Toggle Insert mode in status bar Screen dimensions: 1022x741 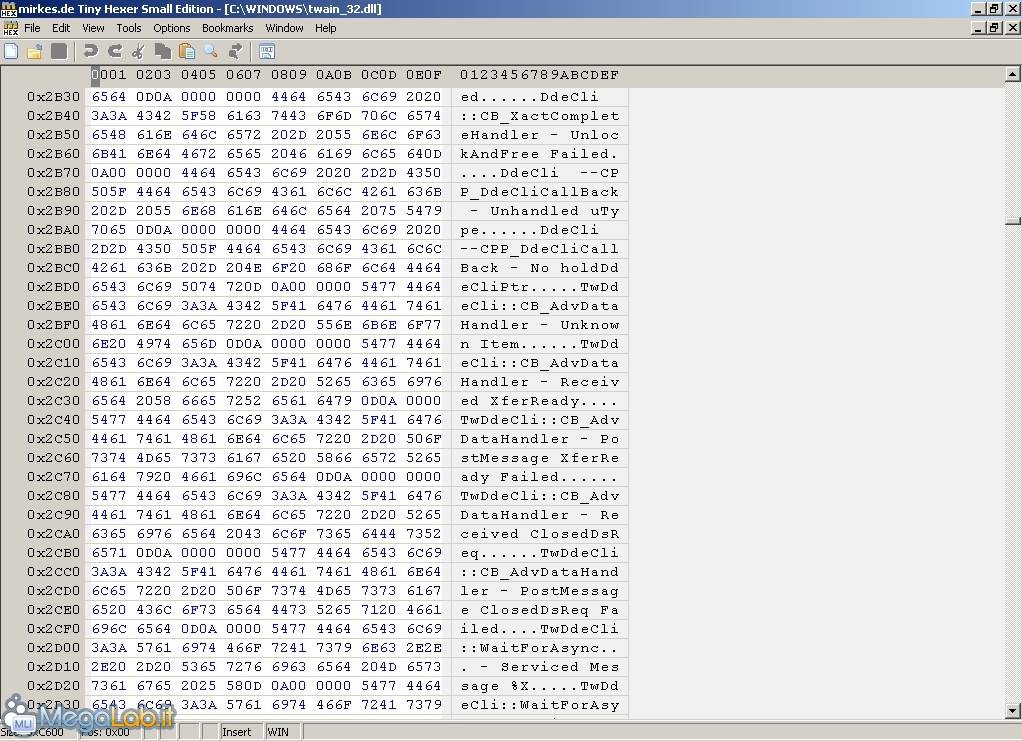[236, 732]
